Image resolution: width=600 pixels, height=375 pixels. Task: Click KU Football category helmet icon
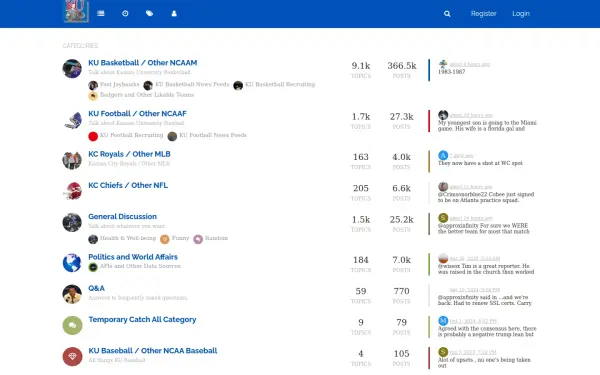[x=72, y=120]
